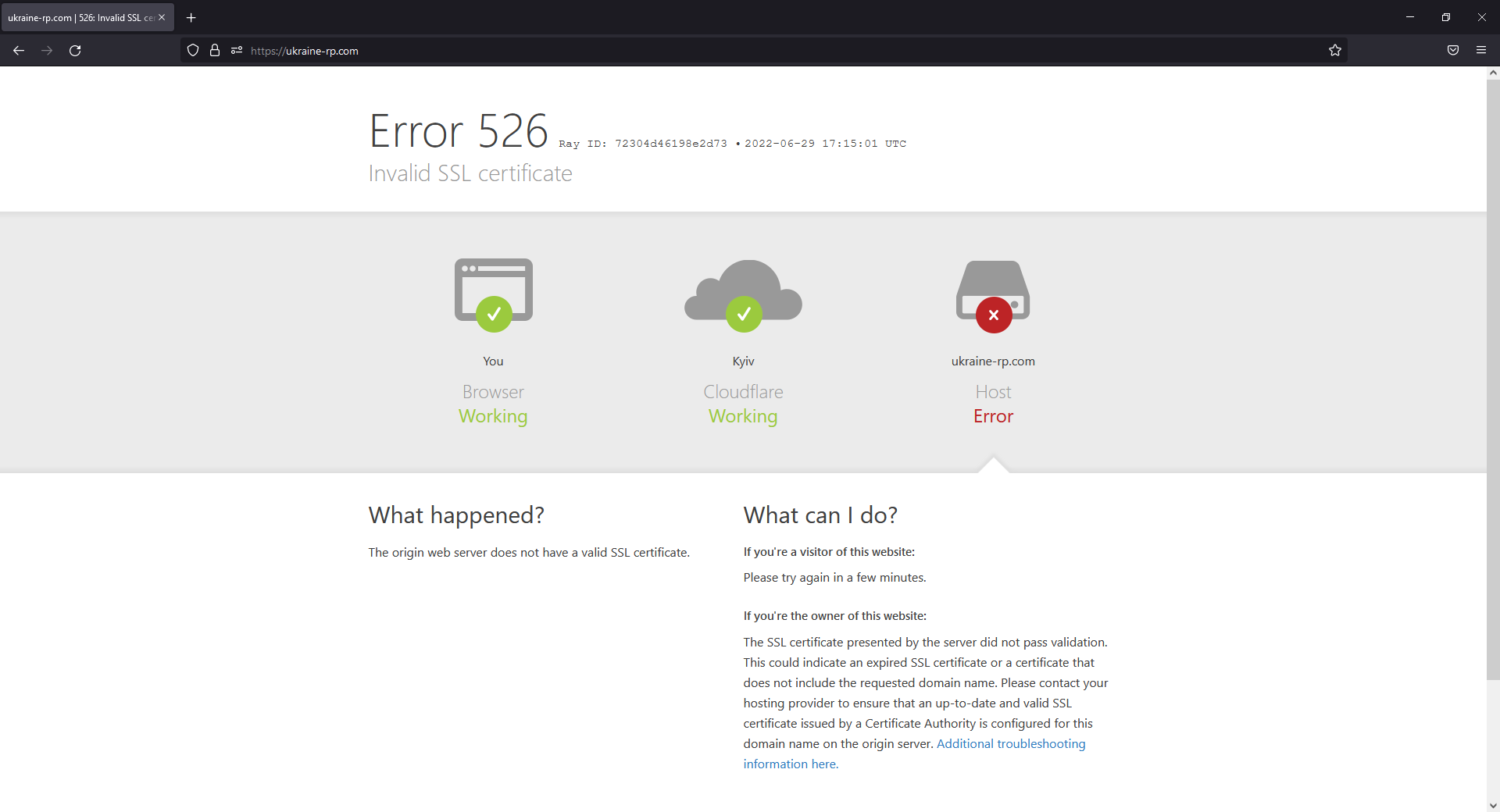Open Additional troubleshooting information link
Image resolution: width=1500 pixels, height=812 pixels.
(914, 754)
